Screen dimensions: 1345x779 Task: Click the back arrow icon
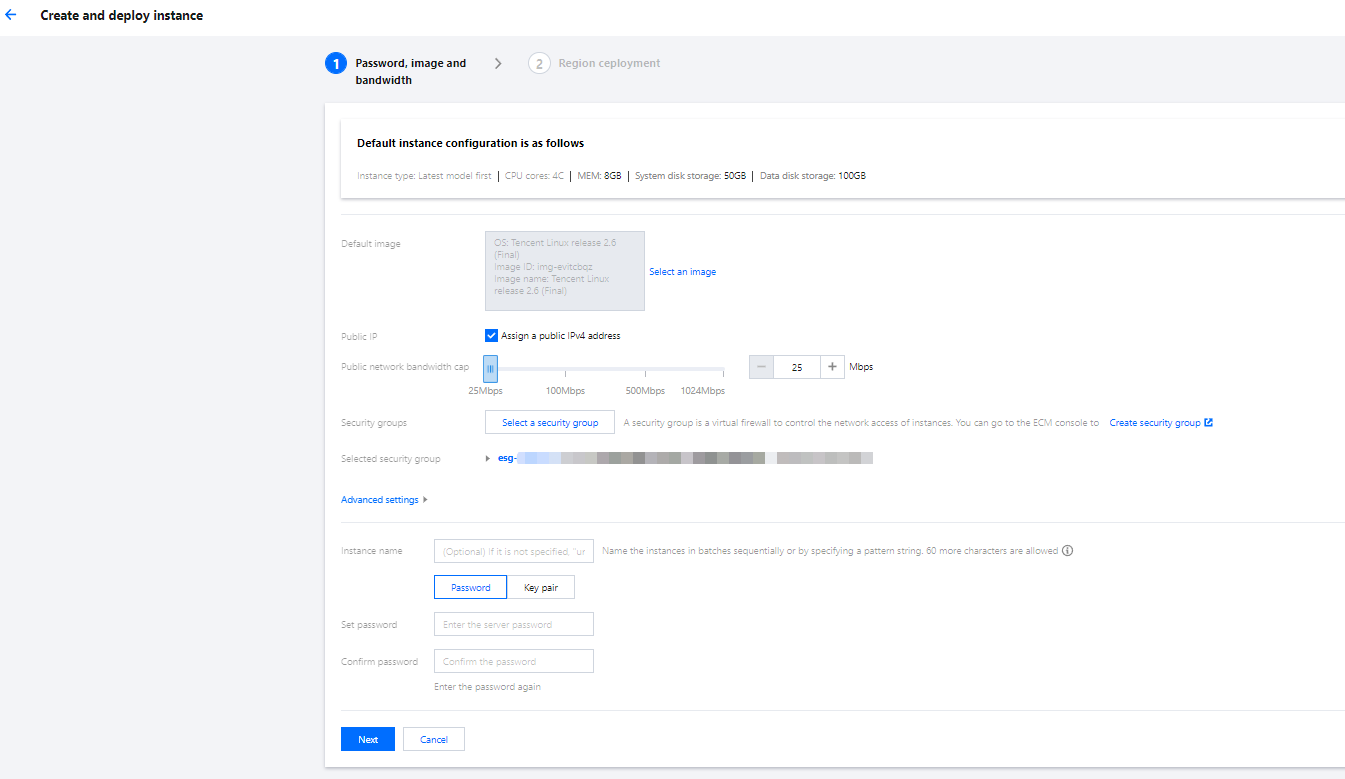pyautogui.click(x=11, y=16)
